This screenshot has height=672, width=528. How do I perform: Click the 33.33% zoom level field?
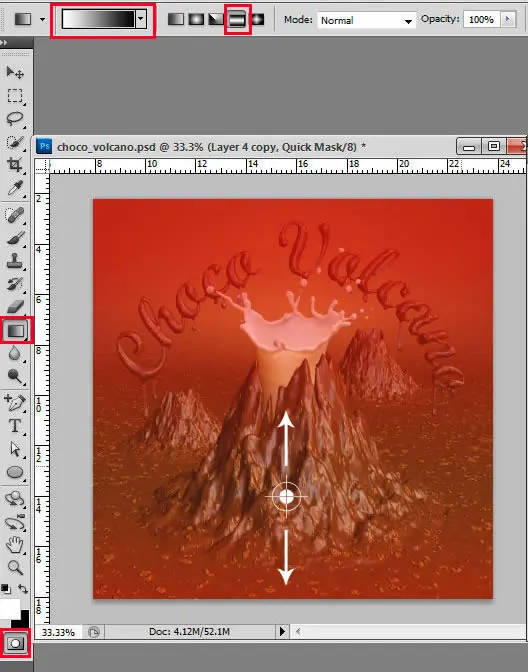coord(59,632)
